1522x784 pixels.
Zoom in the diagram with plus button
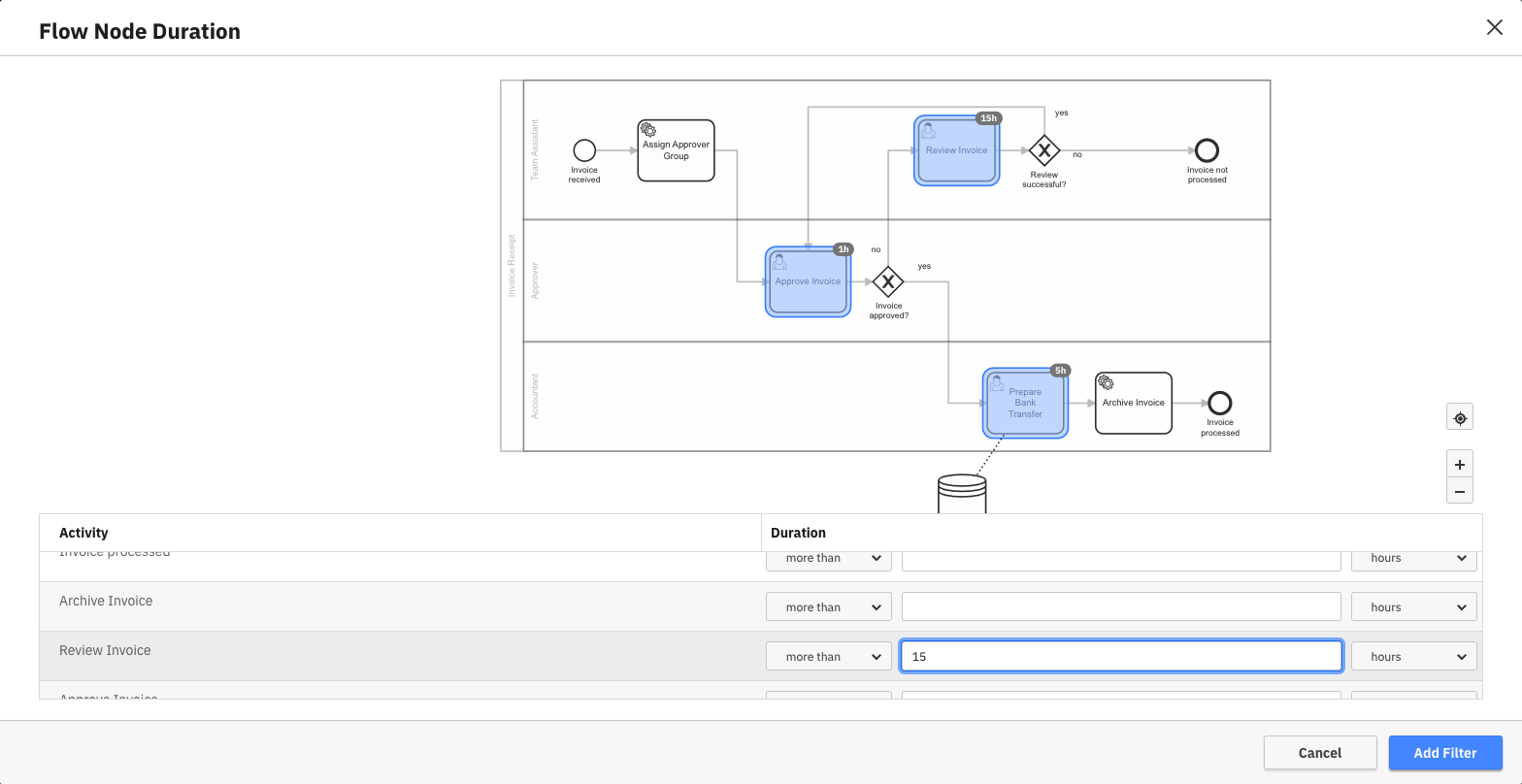(1460, 464)
